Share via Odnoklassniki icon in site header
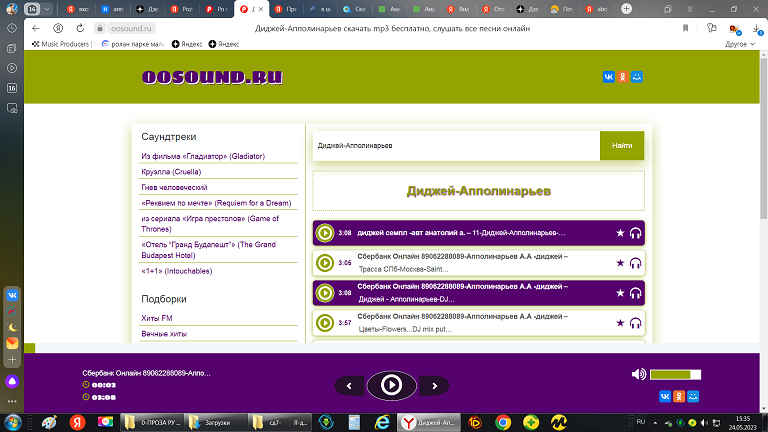The height and width of the screenshot is (432, 768). click(623, 77)
